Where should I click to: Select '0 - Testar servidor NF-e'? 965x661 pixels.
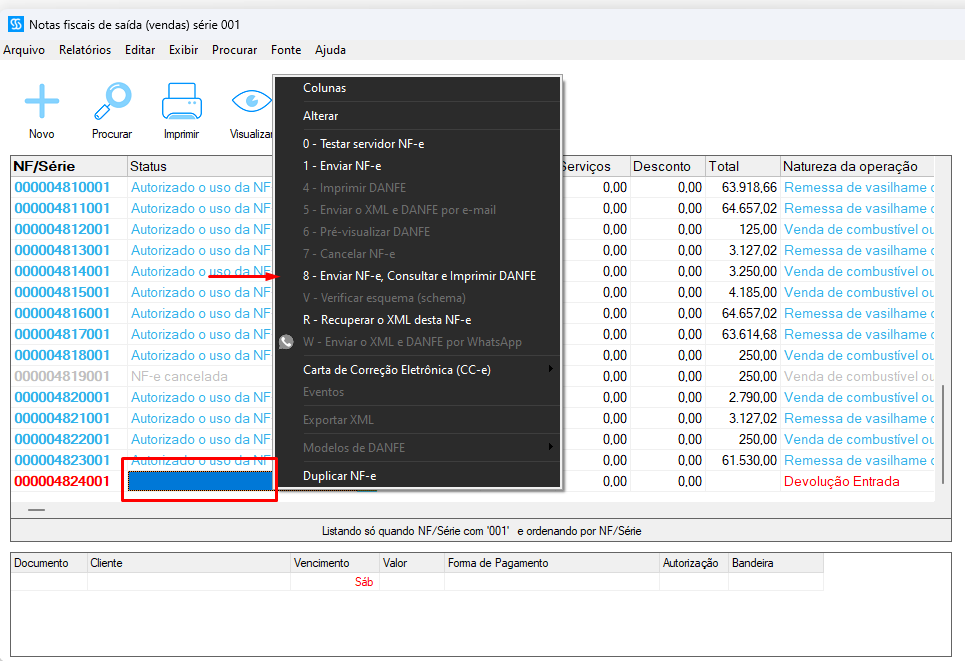(363, 143)
